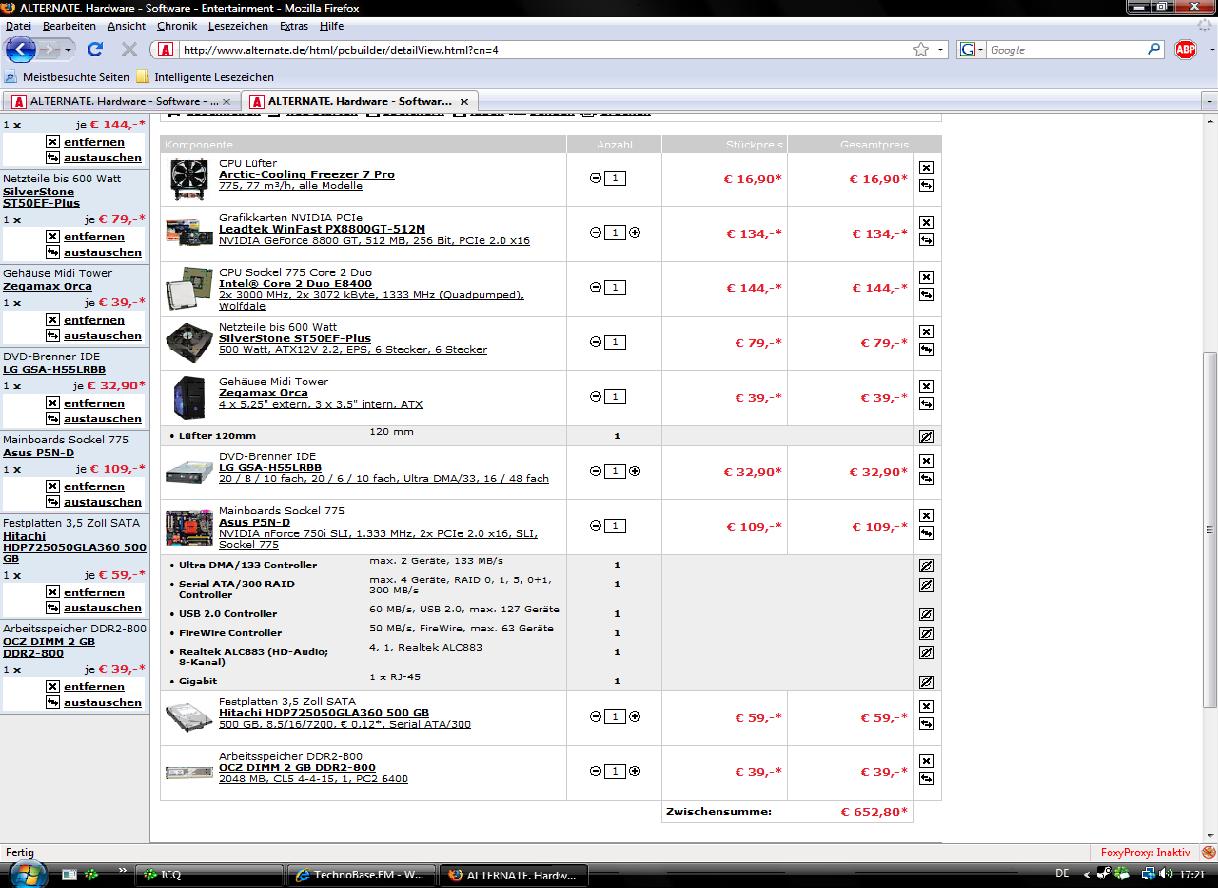Open the address bar dropdown arrow
The height and width of the screenshot is (888, 1218).
coord(941,49)
